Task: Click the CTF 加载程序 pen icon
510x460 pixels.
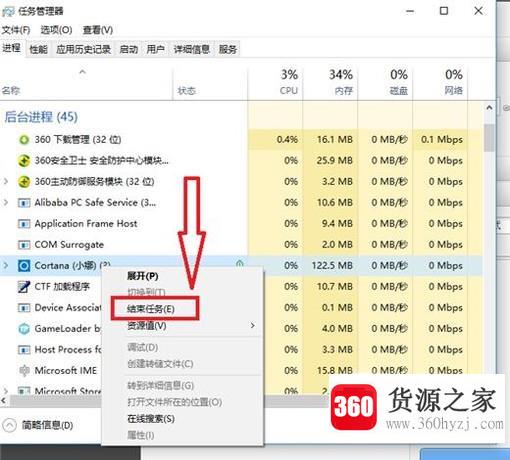Action: point(24,287)
